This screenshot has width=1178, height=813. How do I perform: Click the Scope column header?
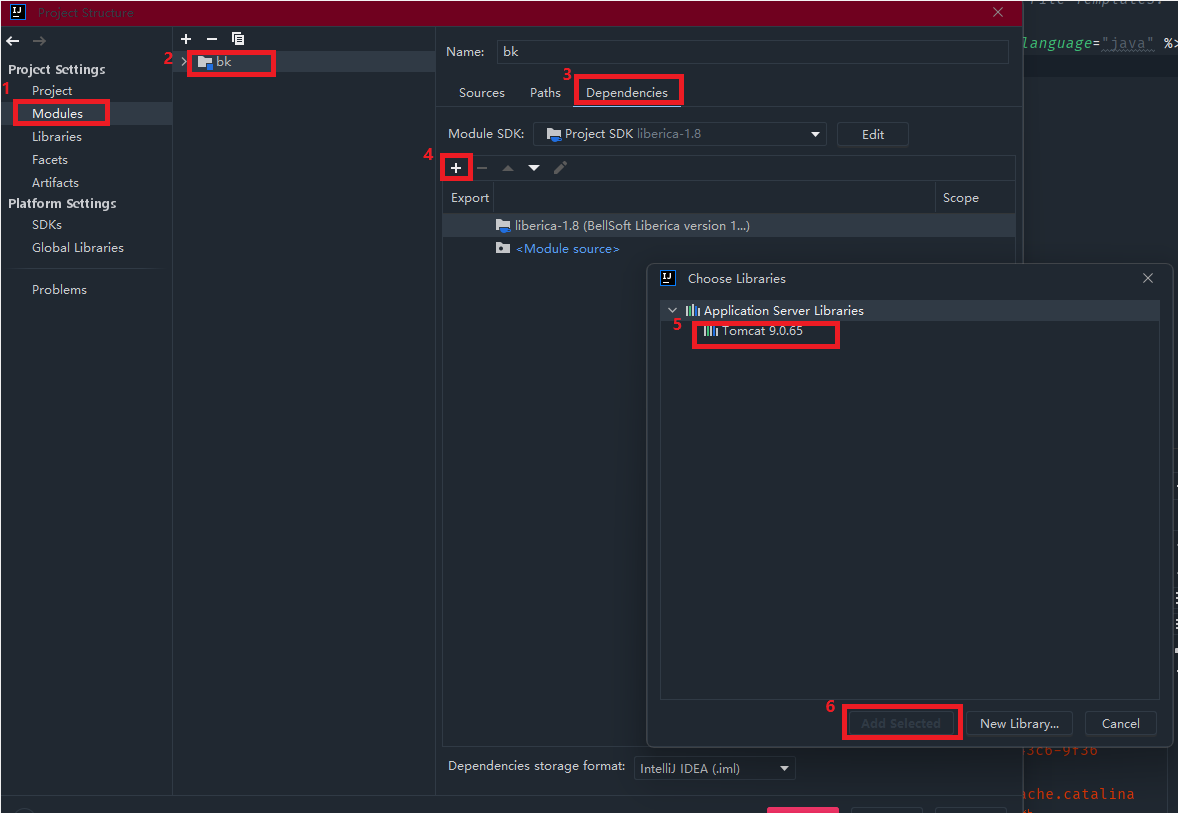tap(961, 198)
